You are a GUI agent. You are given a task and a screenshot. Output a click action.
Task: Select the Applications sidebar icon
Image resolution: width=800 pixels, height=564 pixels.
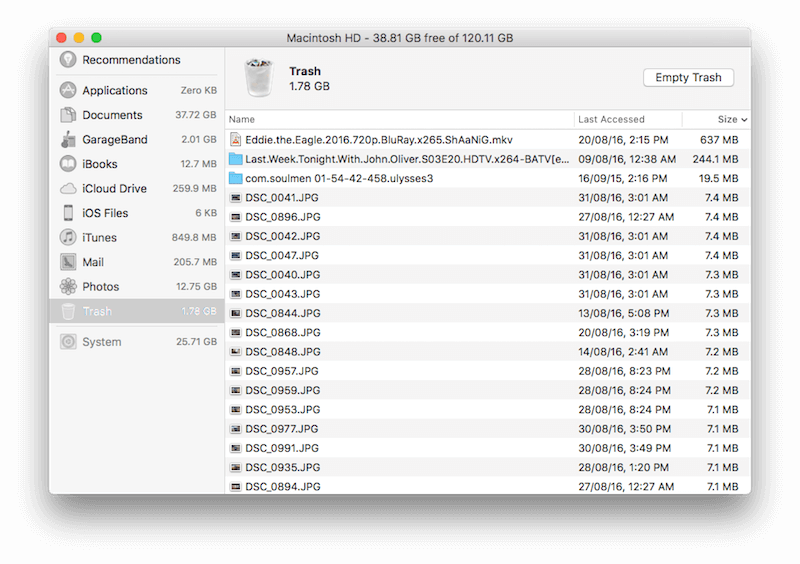[x=68, y=90]
